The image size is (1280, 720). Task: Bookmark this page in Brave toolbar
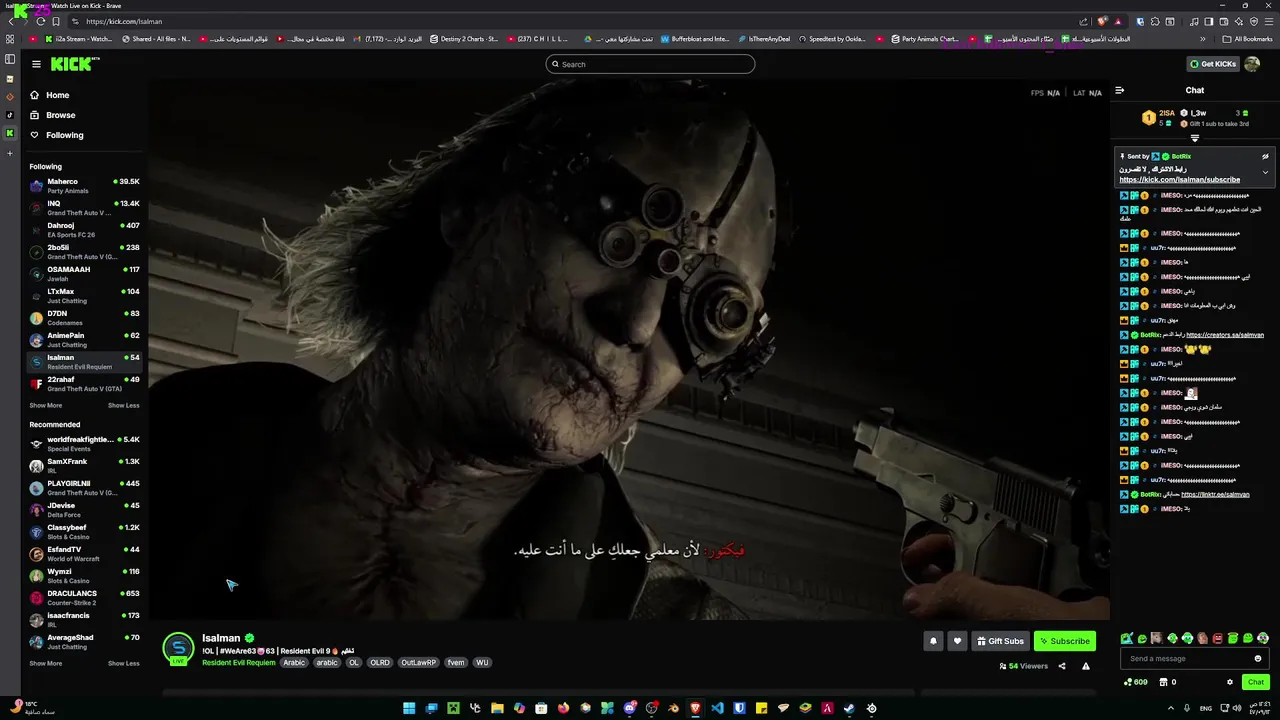[56, 21]
